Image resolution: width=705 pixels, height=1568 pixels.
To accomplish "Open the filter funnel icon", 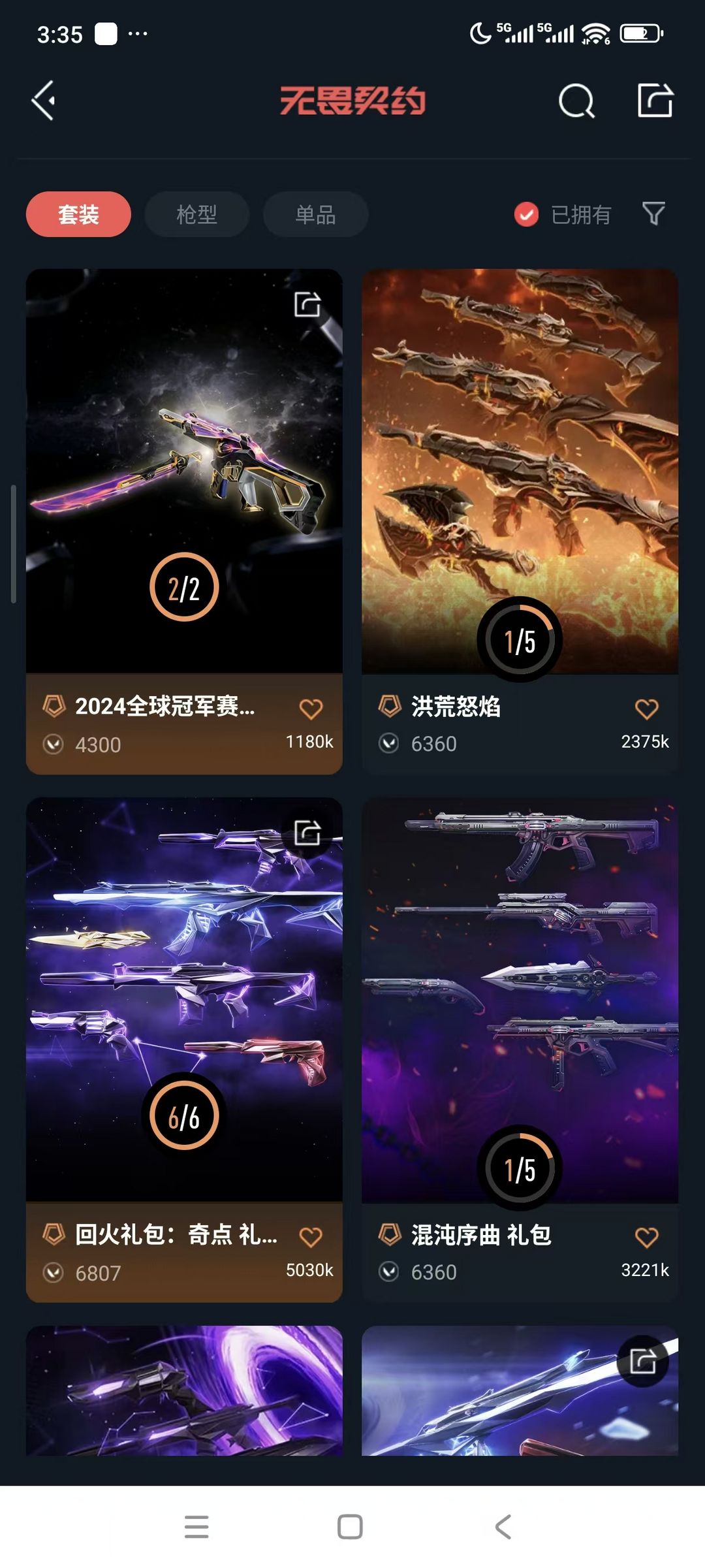I will click(653, 214).
